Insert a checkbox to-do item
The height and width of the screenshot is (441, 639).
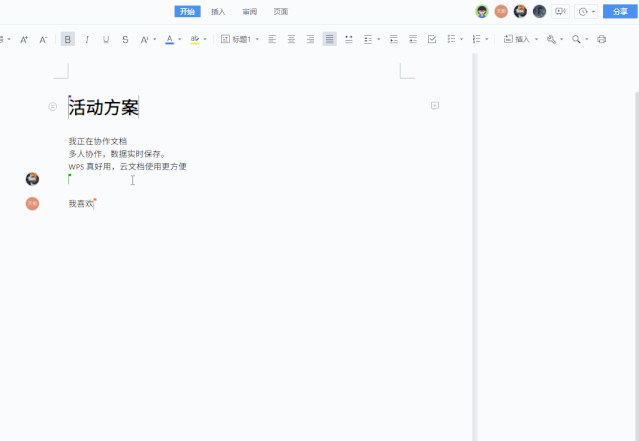(432, 40)
